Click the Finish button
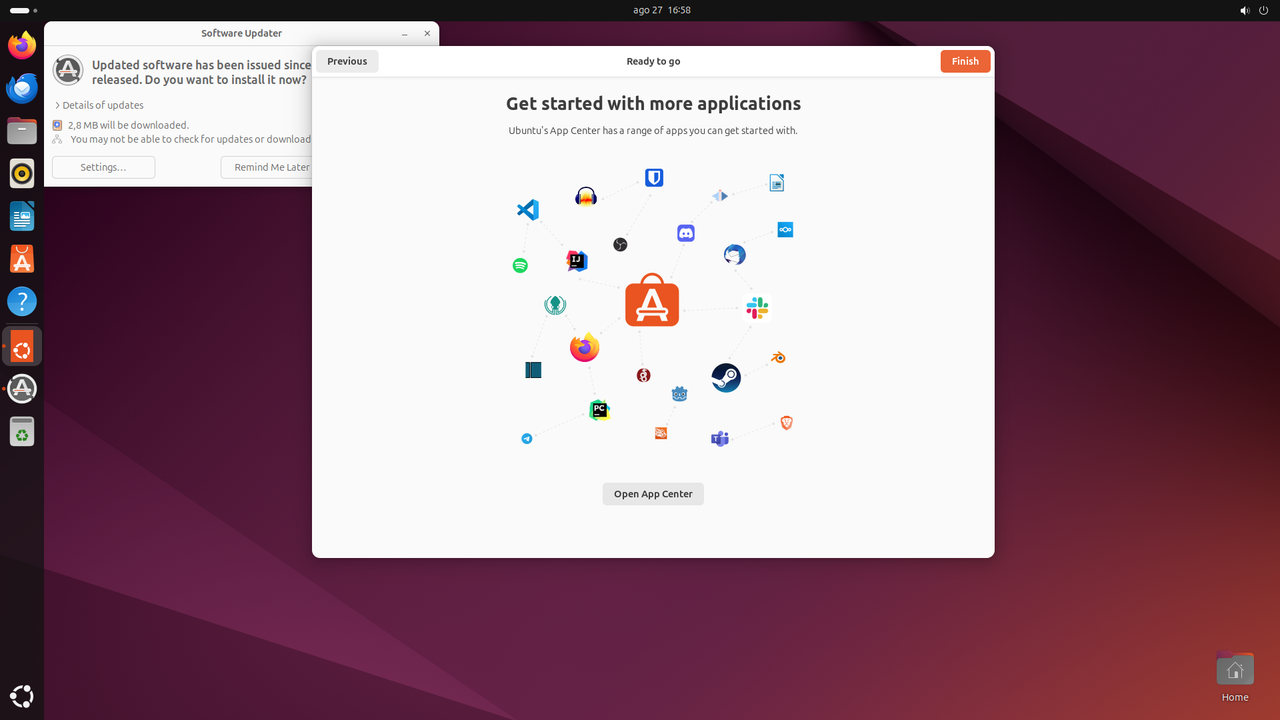 pyautogui.click(x=964, y=61)
